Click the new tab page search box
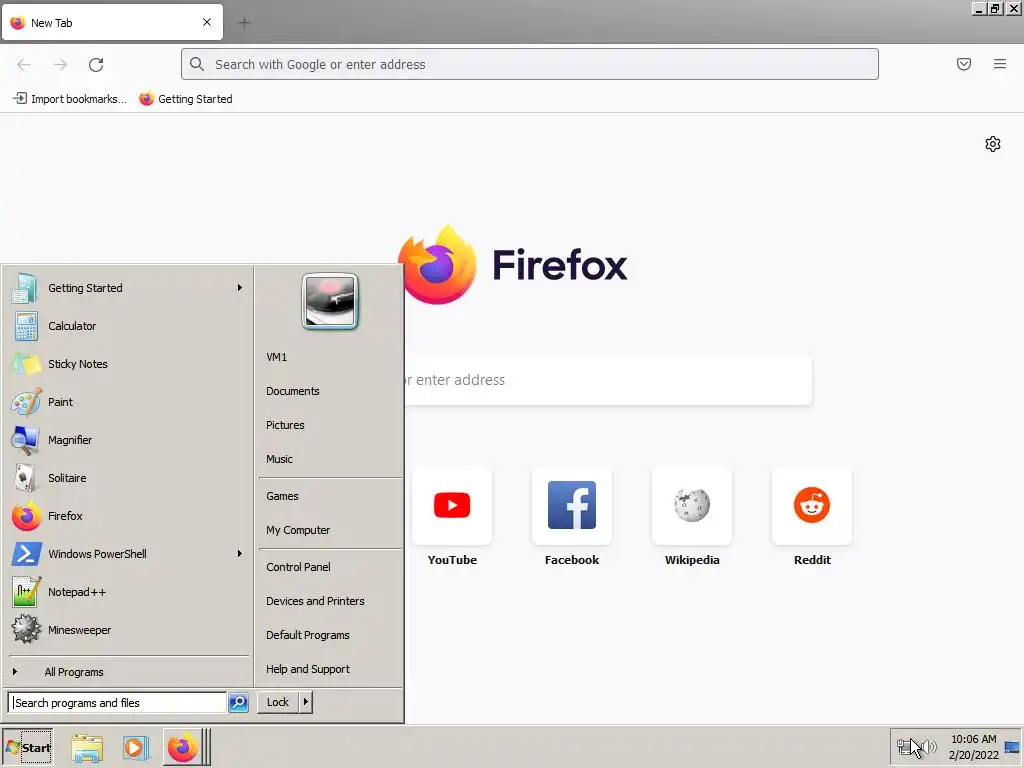The width and height of the screenshot is (1024, 768). pyautogui.click(x=607, y=380)
